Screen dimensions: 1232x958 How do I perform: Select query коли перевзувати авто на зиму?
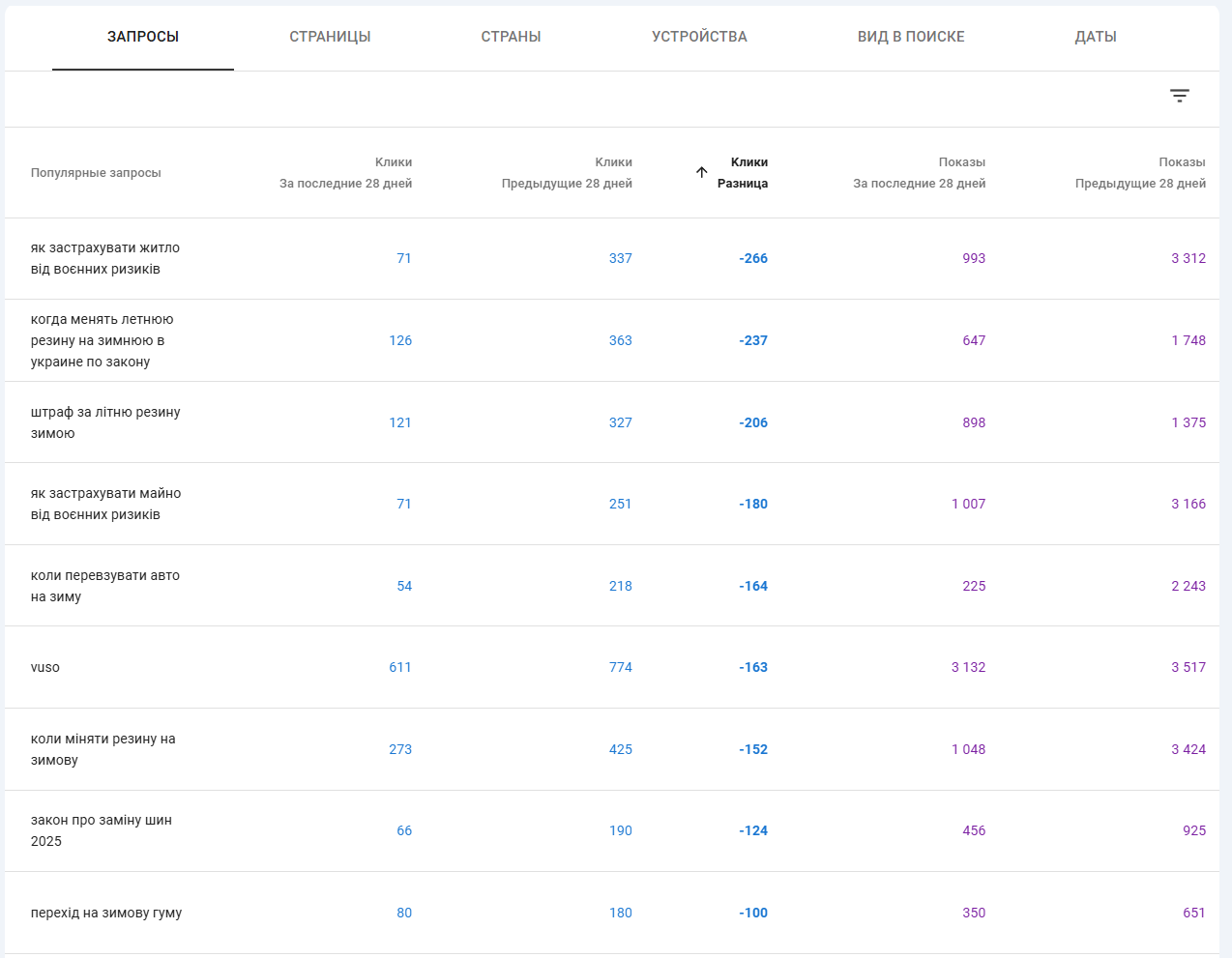click(x=104, y=586)
